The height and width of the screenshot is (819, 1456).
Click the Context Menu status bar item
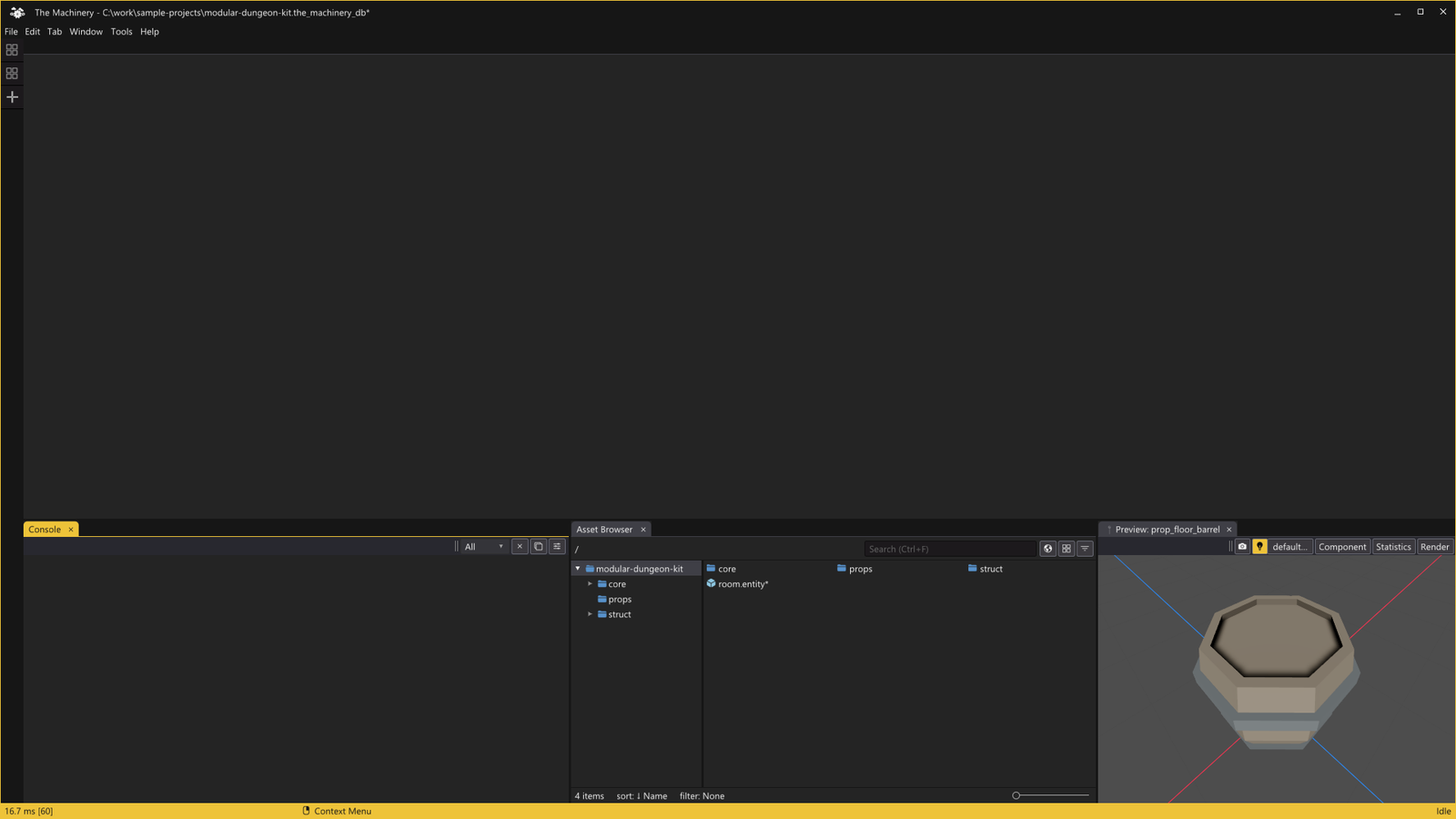pos(337,811)
